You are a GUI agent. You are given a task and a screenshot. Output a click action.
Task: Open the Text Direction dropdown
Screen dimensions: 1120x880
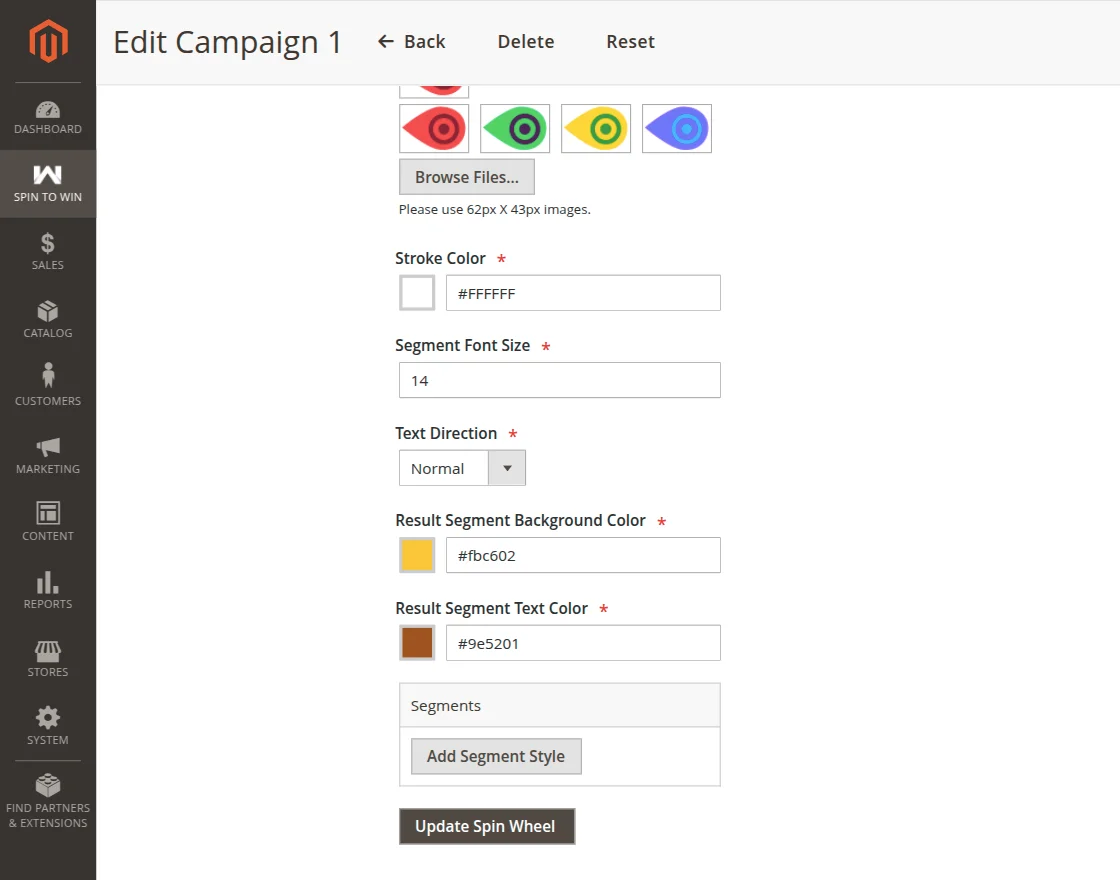[462, 468]
